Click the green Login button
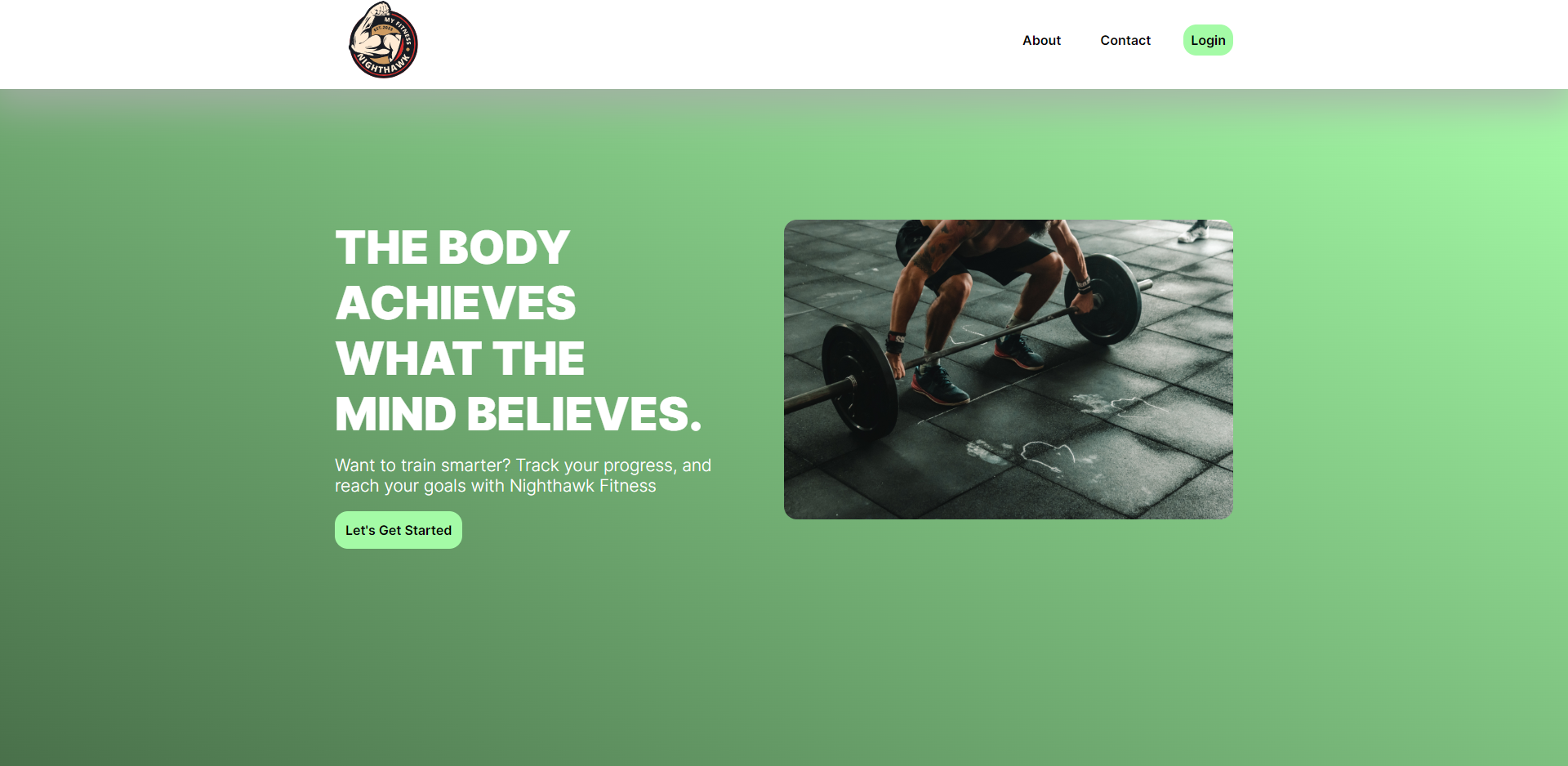The width and height of the screenshot is (1568, 766). point(1208,40)
